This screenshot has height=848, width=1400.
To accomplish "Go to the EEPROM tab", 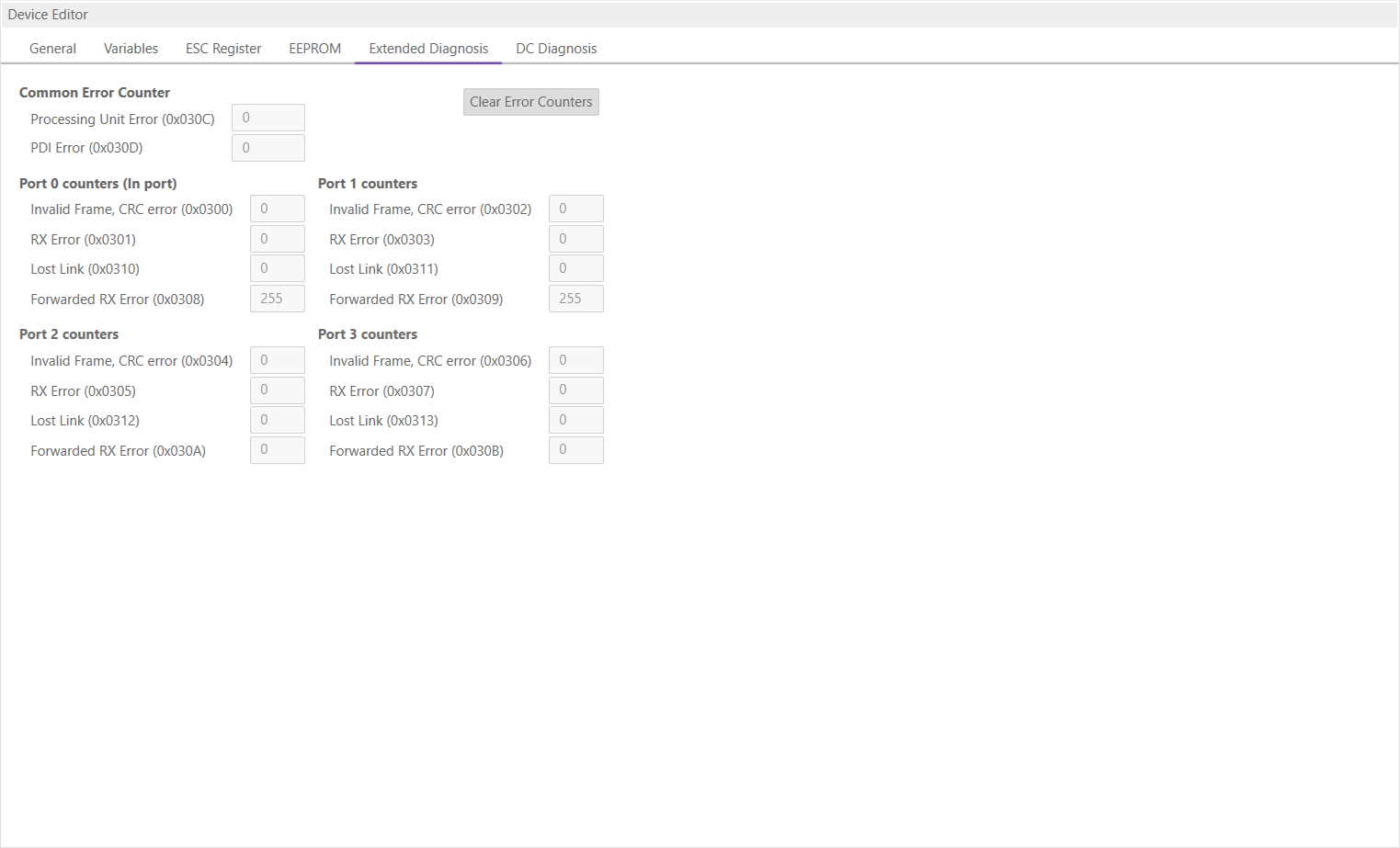I will coord(314,49).
